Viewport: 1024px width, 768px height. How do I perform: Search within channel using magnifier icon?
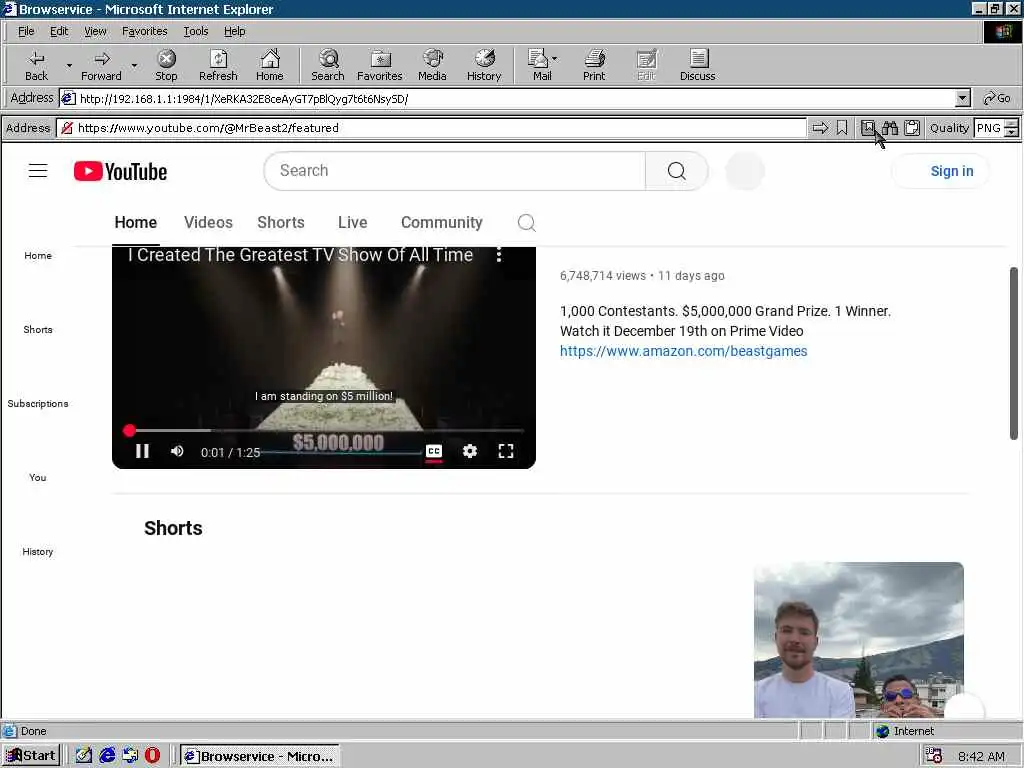(526, 223)
